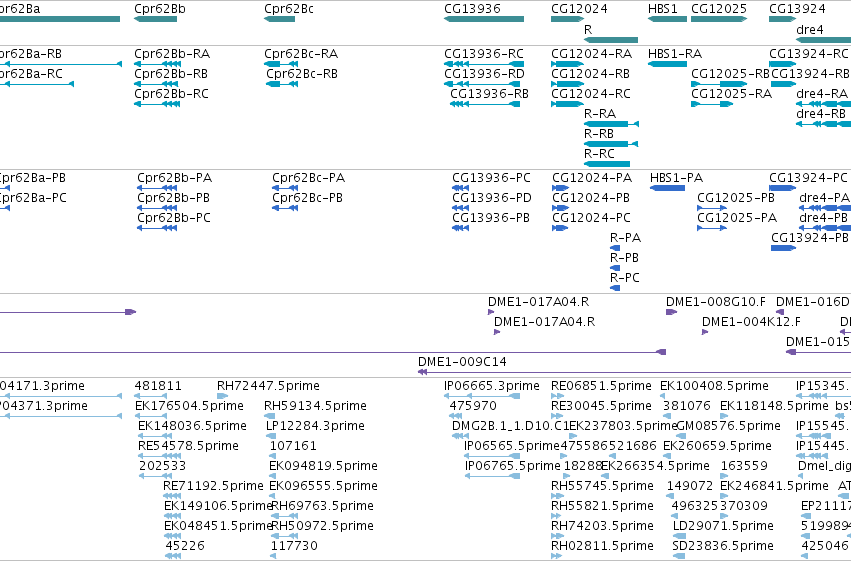The image size is (851, 561).
Task: Select the R-PA protein label
Action: tap(625, 239)
